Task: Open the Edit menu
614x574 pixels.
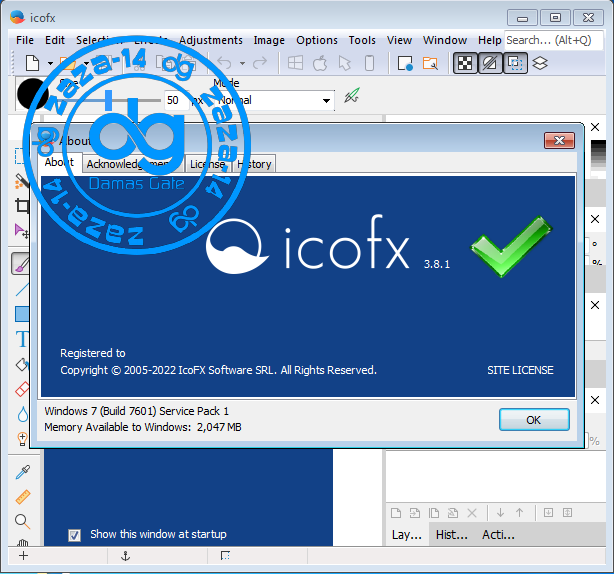Action: [x=54, y=40]
